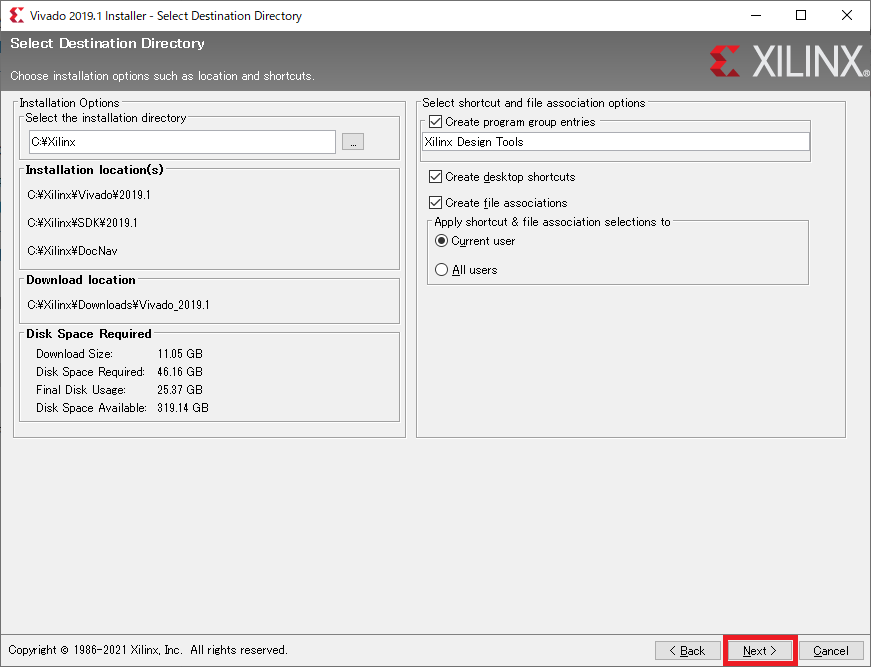The image size is (871, 667).
Task: Minimize the Vivado installer window
Action: (756, 16)
